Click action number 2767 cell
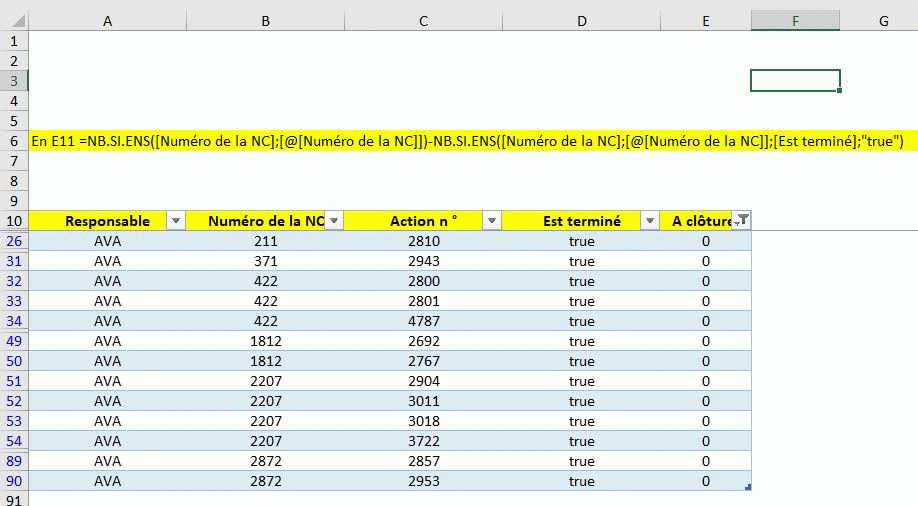This screenshot has width=918, height=506. (x=424, y=361)
